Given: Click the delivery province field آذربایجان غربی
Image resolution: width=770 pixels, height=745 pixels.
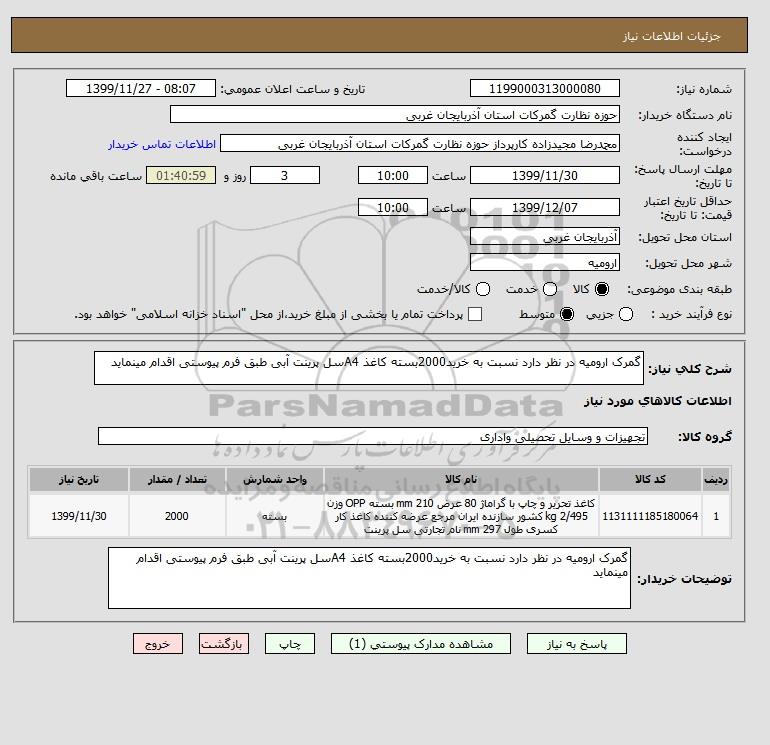Looking at the screenshot, I should (545, 237).
